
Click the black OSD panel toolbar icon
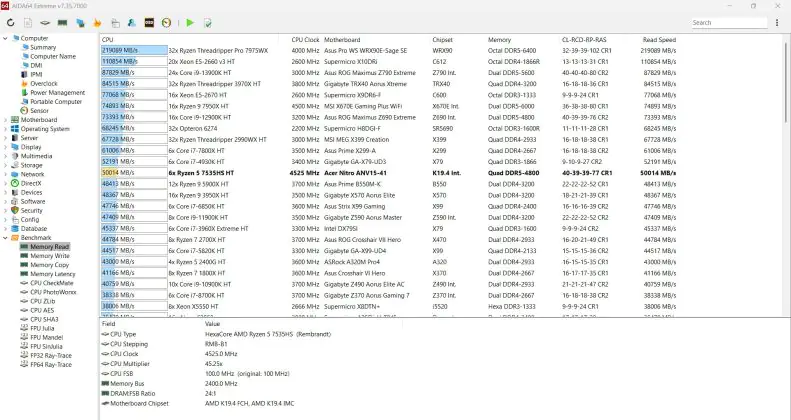[149, 23]
